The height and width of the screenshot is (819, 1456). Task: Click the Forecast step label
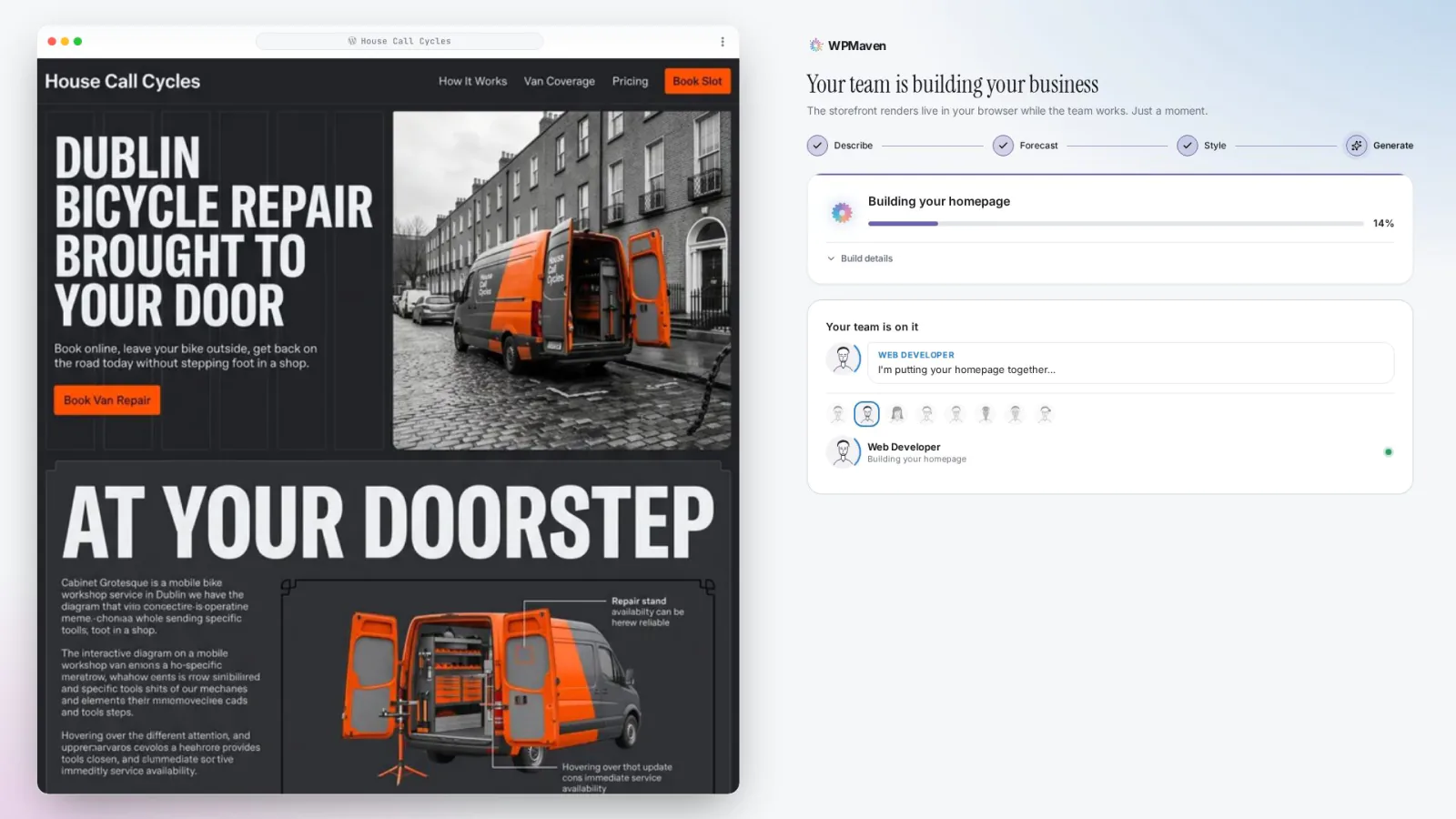[x=1038, y=146]
